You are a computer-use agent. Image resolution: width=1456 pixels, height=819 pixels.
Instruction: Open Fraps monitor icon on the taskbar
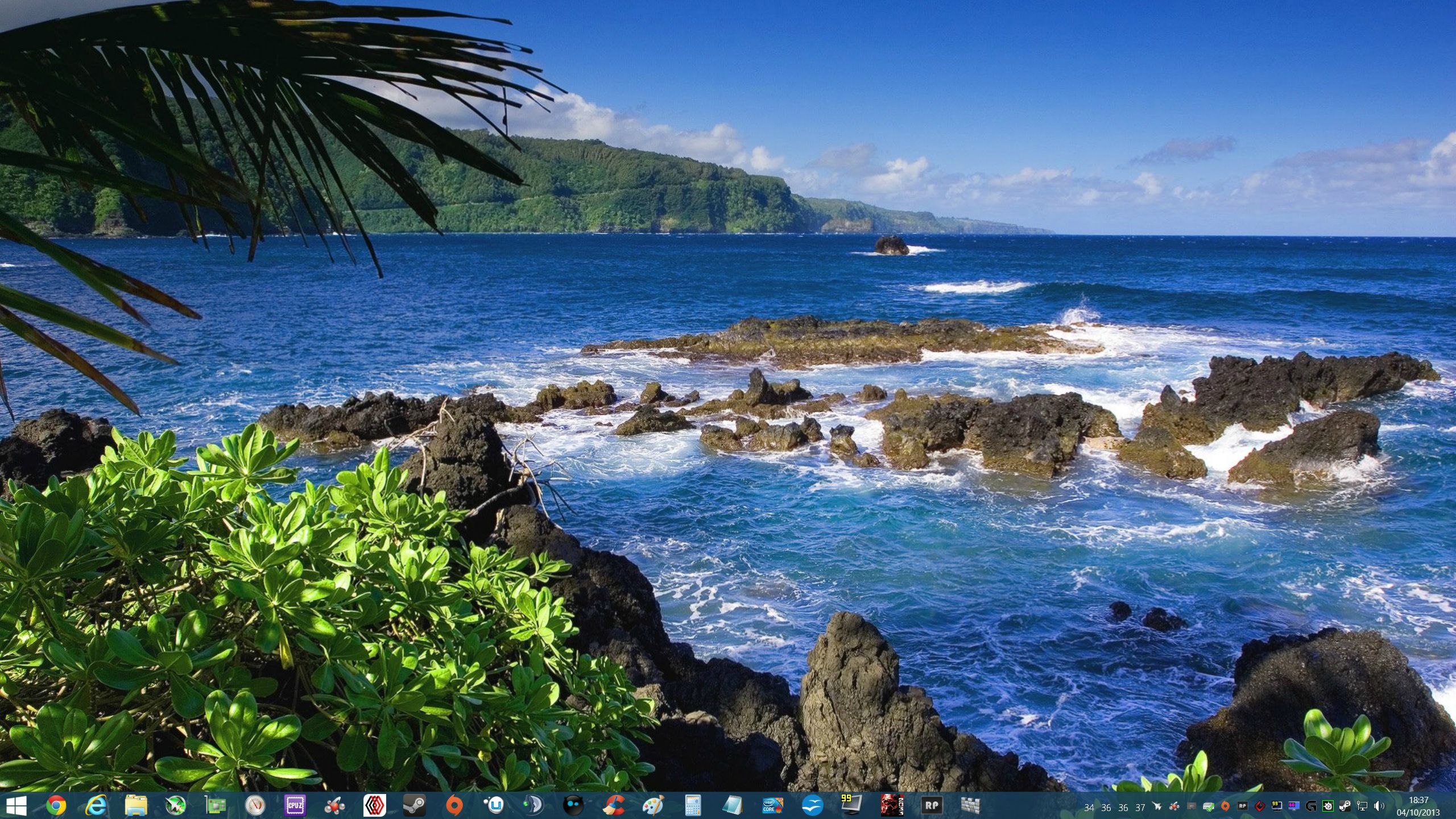pyautogui.click(x=851, y=804)
